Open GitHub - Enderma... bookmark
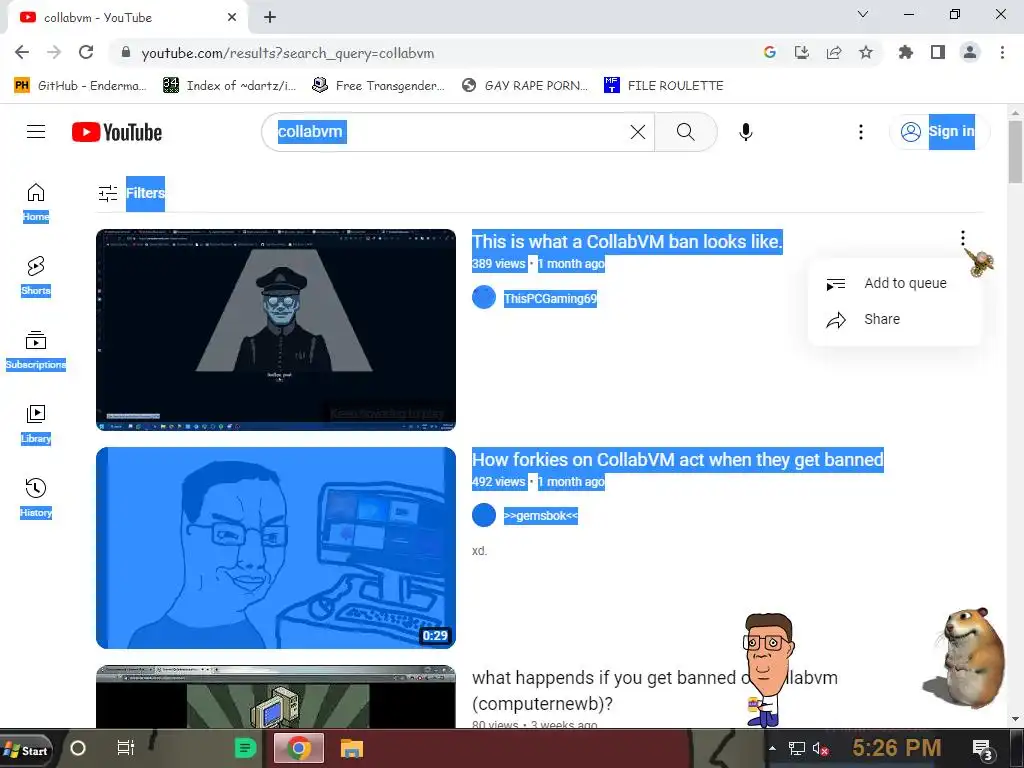This screenshot has width=1024, height=768. [80, 86]
